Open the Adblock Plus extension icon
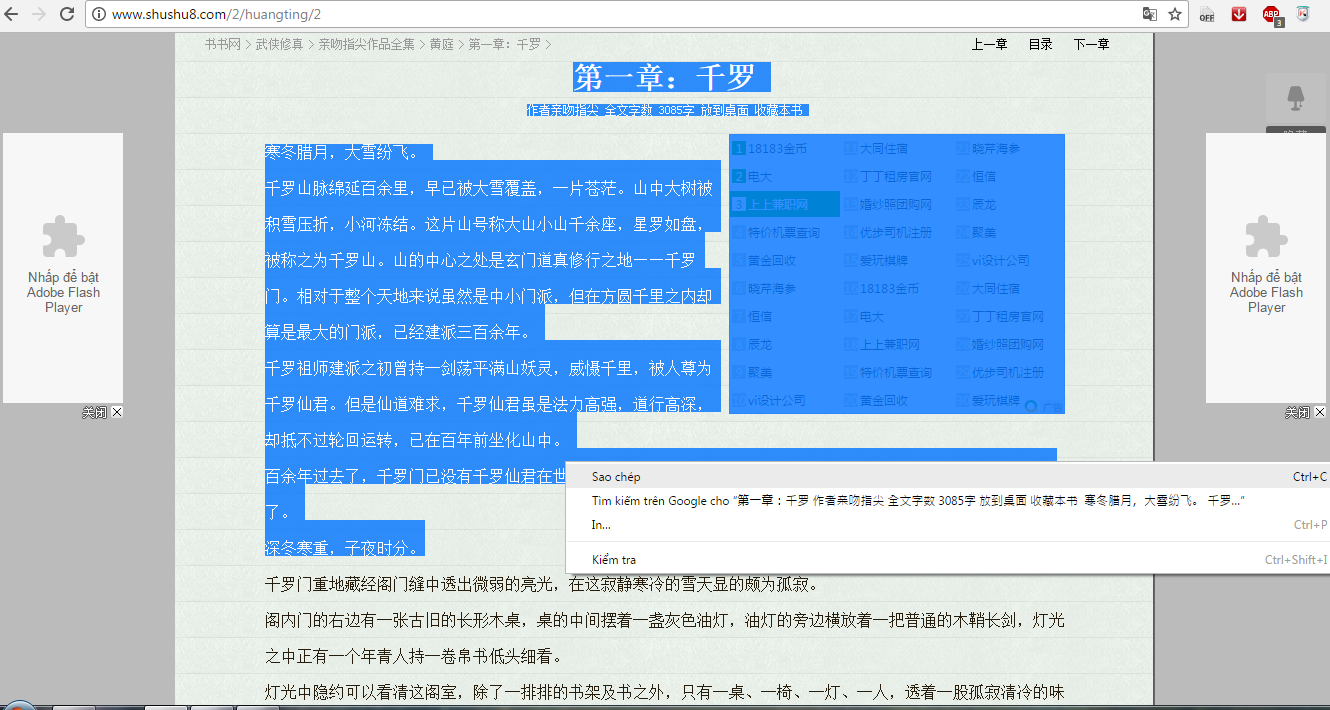Viewport: 1330px width, 710px height. [1271, 15]
